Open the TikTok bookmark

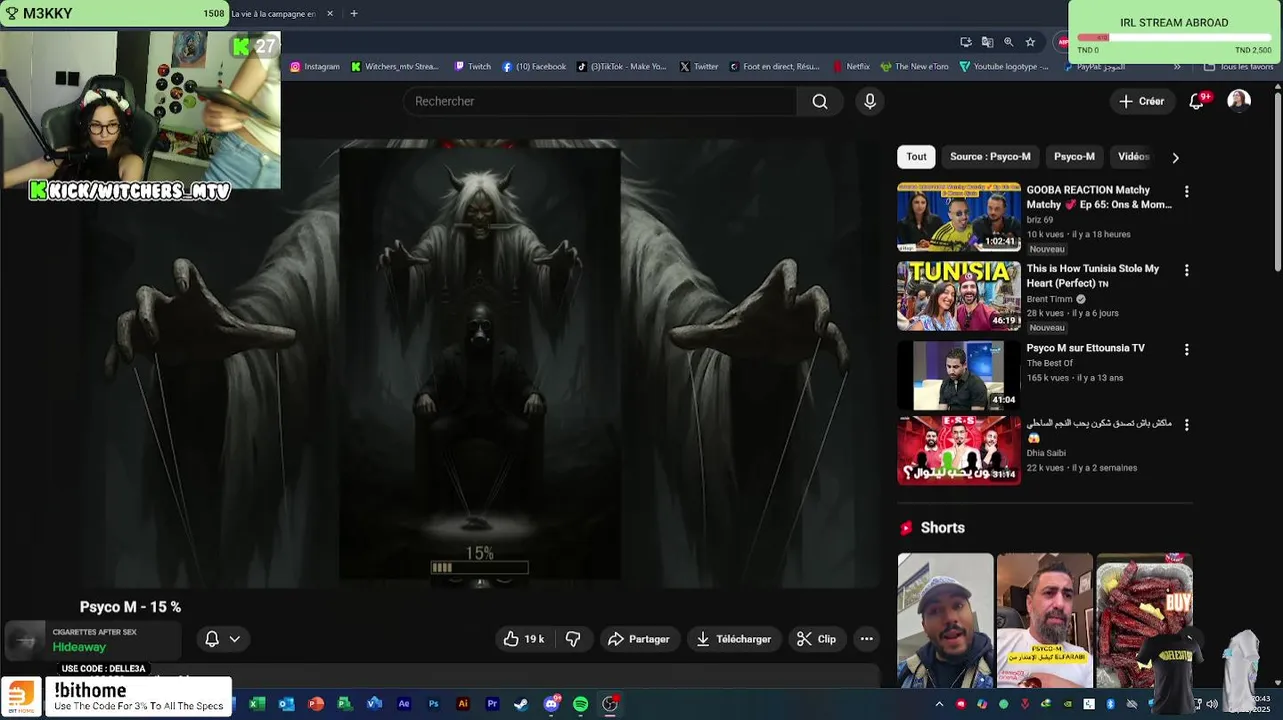pos(622,67)
